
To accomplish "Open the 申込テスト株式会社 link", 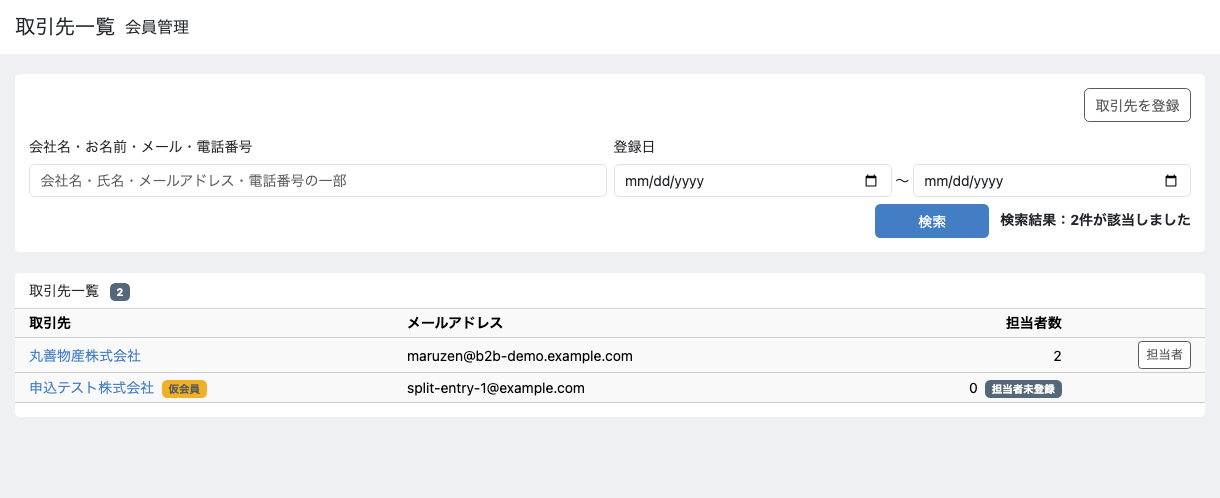I will (92, 388).
